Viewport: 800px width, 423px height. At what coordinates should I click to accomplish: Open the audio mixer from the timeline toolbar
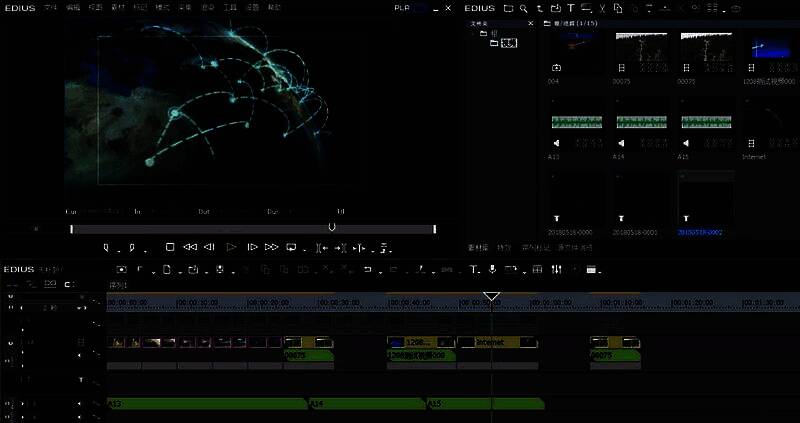[556, 269]
